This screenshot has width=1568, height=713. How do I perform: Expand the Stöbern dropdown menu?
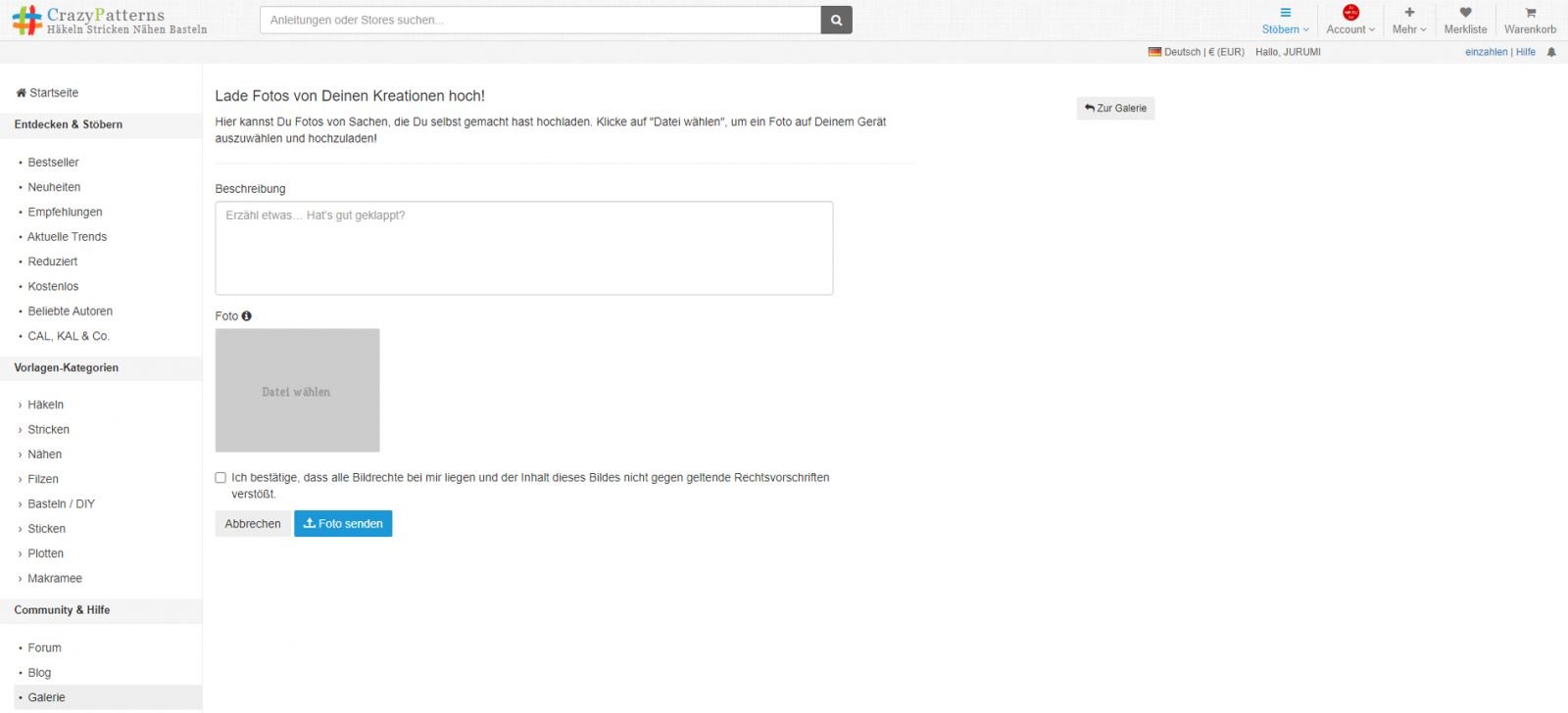pyautogui.click(x=1285, y=20)
